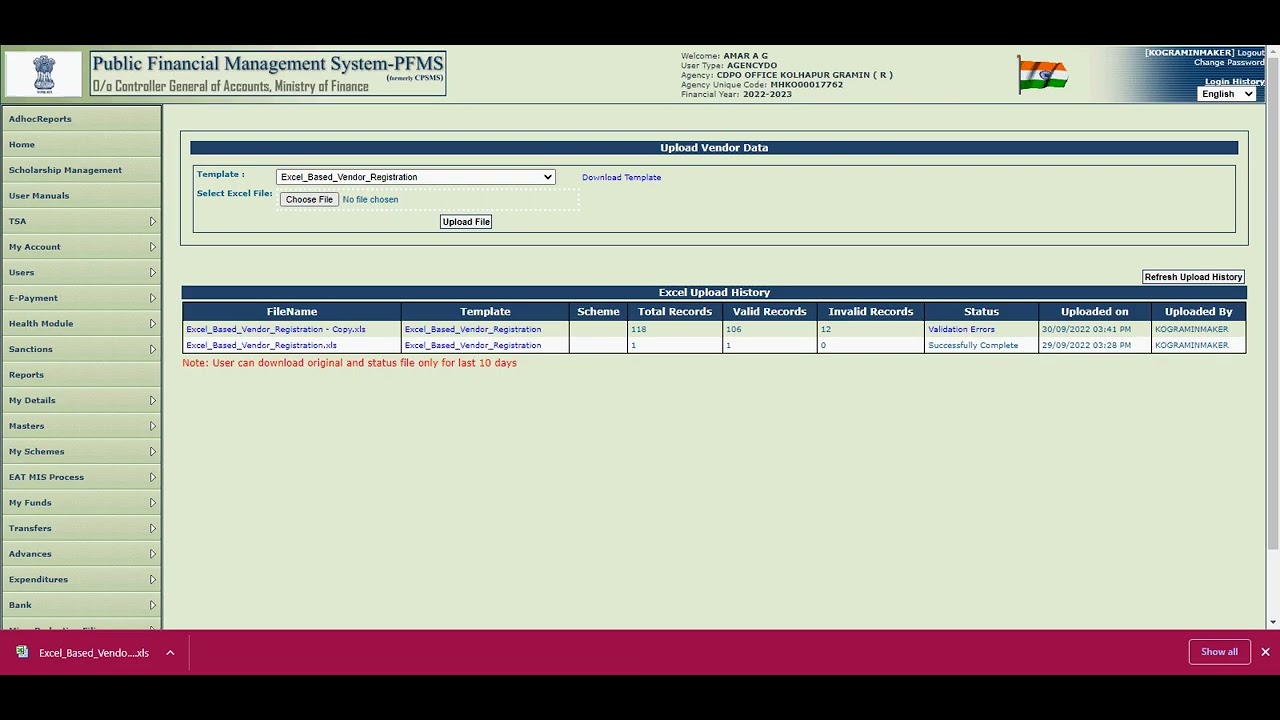Click the Logout link

pyautogui.click(x=1250, y=53)
